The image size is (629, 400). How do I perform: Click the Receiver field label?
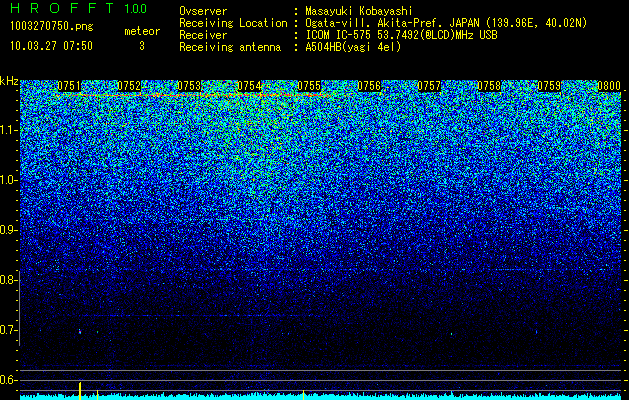click(203, 35)
